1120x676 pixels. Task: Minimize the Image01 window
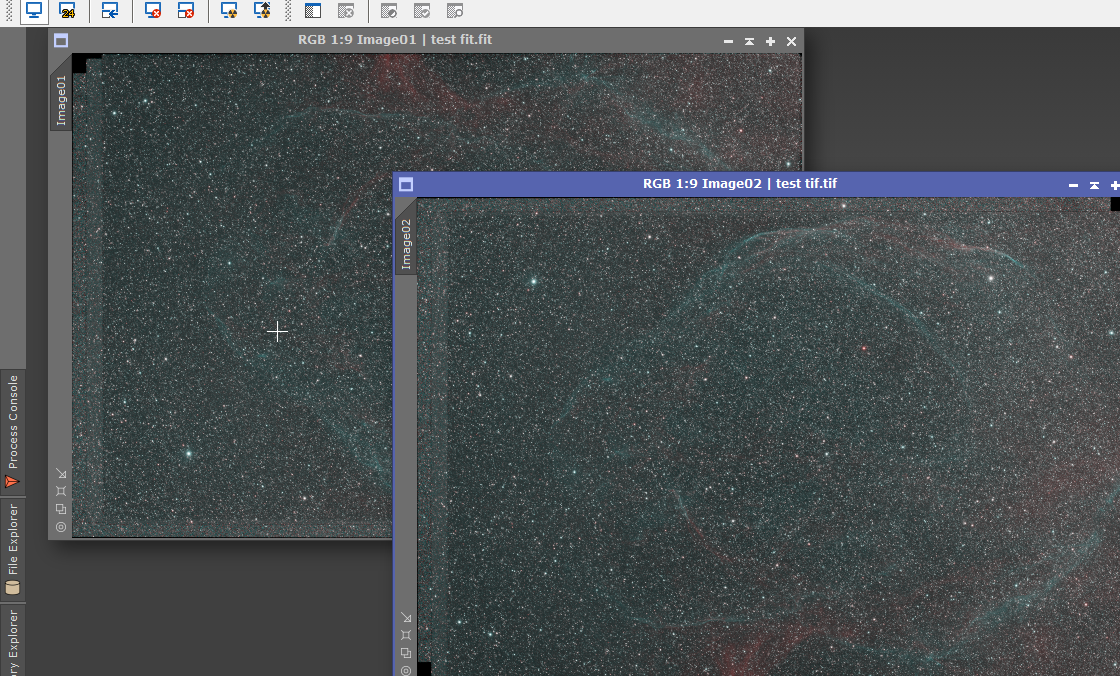(x=729, y=41)
